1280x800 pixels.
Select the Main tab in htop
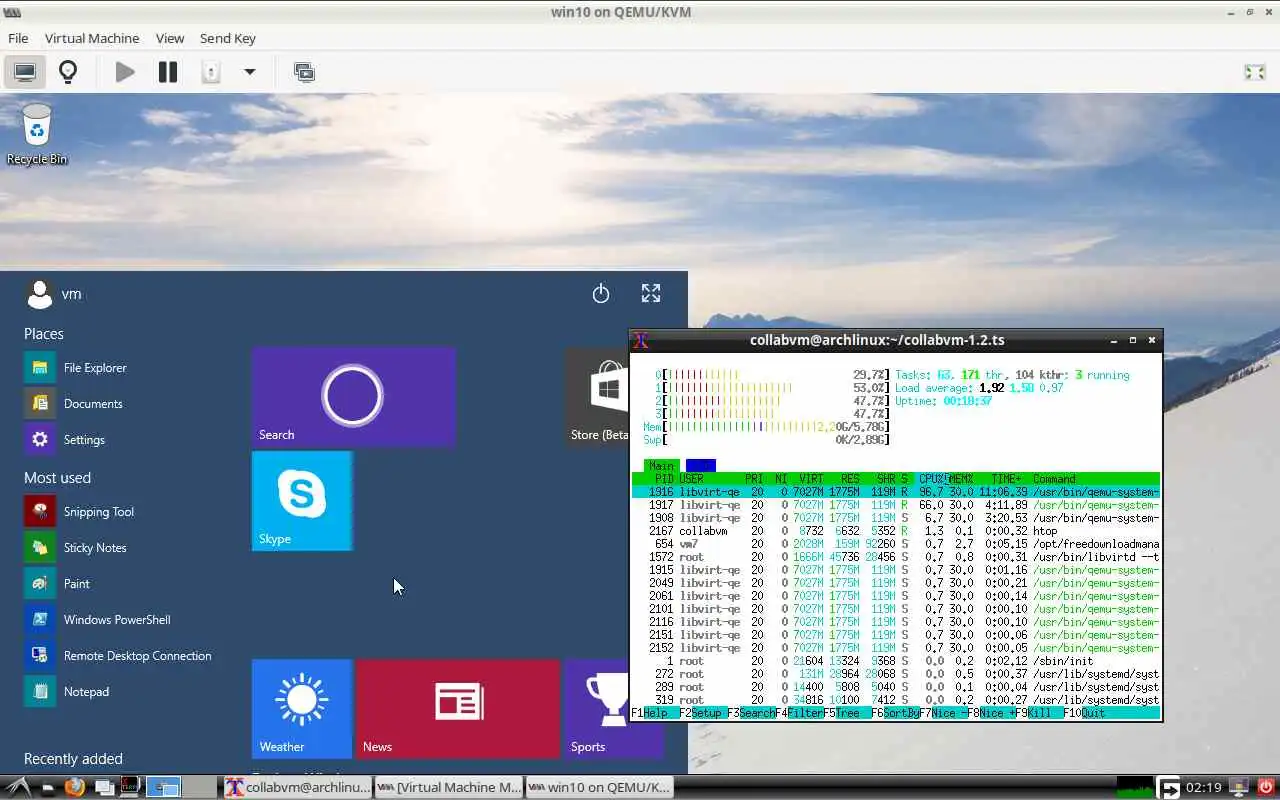click(661, 466)
